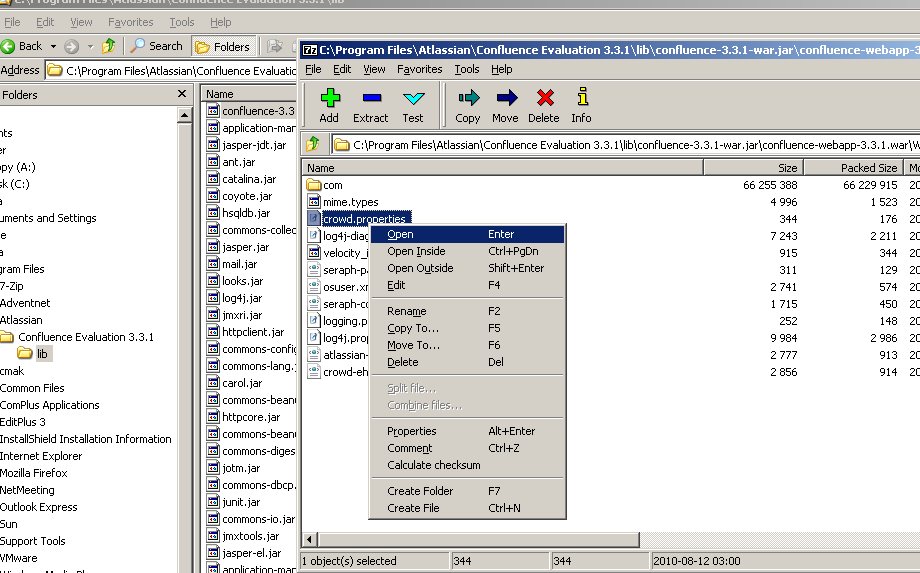Click Explorer Forward arrow icon

(x=71, y=46)
